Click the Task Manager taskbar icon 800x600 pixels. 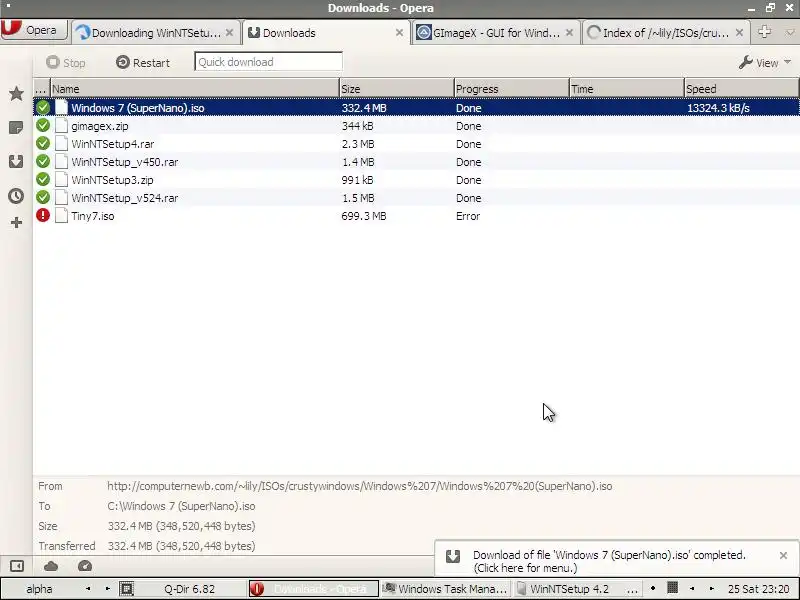point(389,588)
